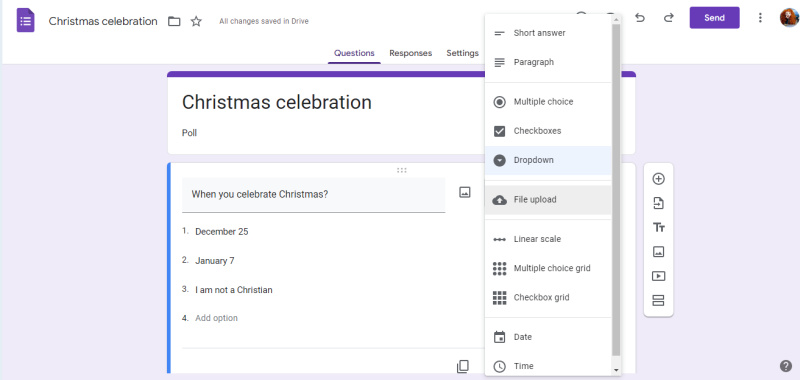Duplicate the question with copy icon

(463, 366)
